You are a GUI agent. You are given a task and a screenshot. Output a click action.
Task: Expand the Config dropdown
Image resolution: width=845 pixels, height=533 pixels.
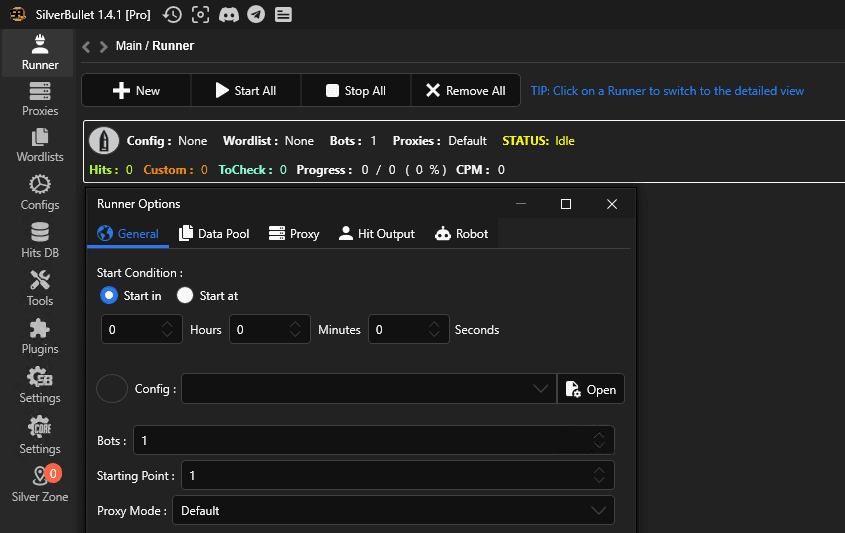click(x=540, y=389)
